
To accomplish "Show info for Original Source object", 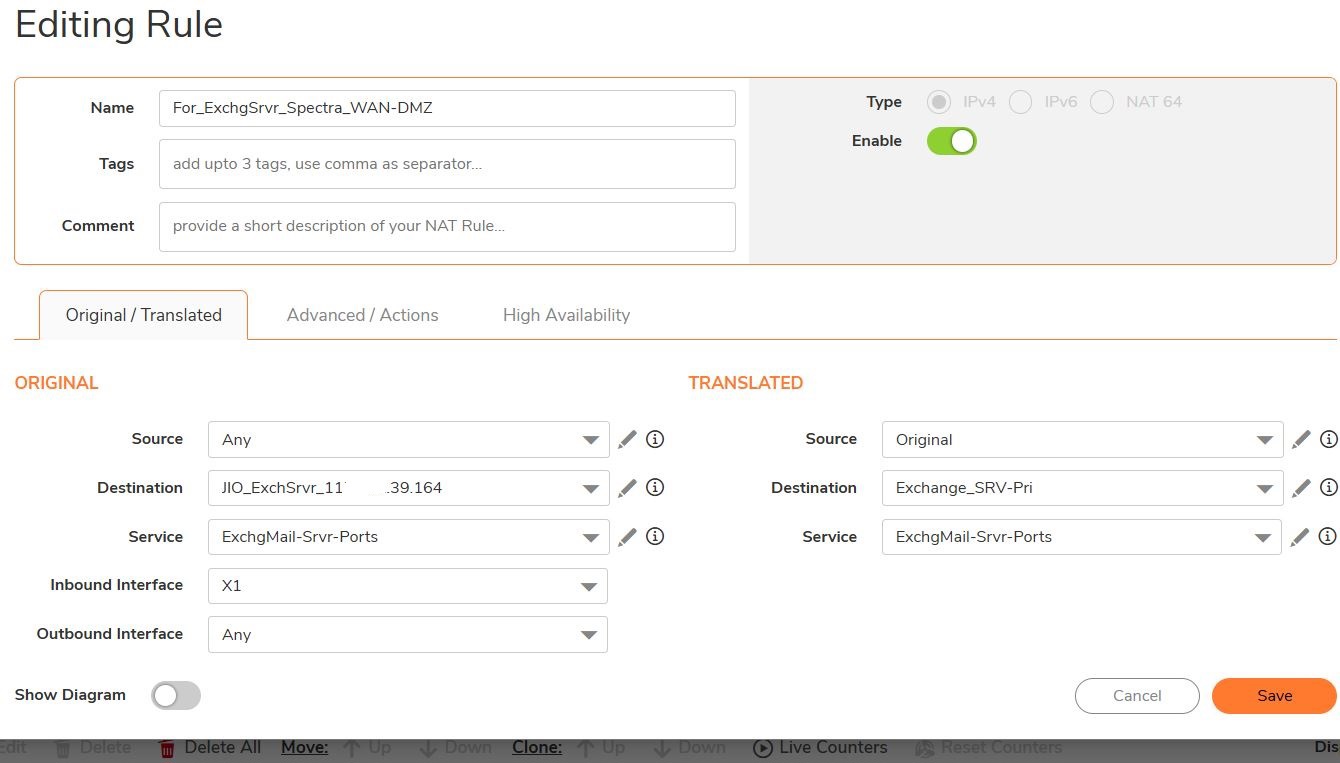I will 655,439.
